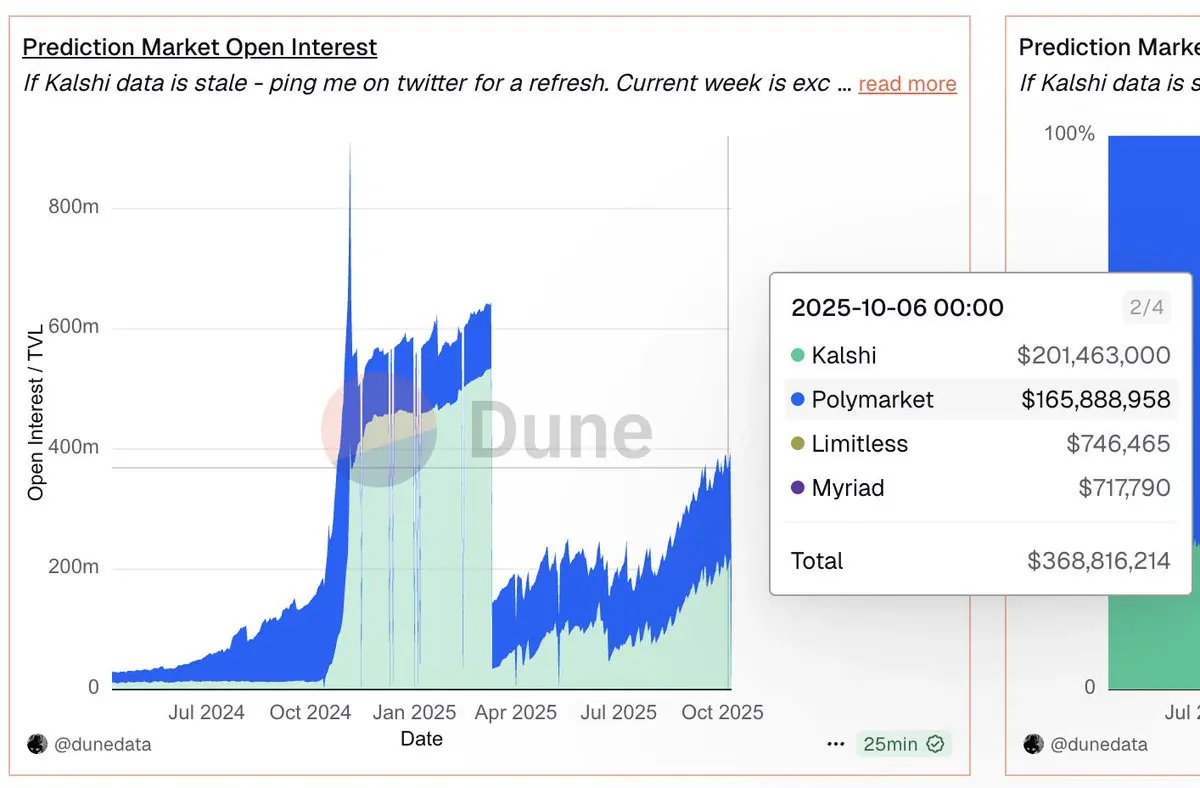The height and width of the screenshot is (788, 1200).
Task: Click the blue Polymarket legend dot in tooltip
Action: pos(797,400)
